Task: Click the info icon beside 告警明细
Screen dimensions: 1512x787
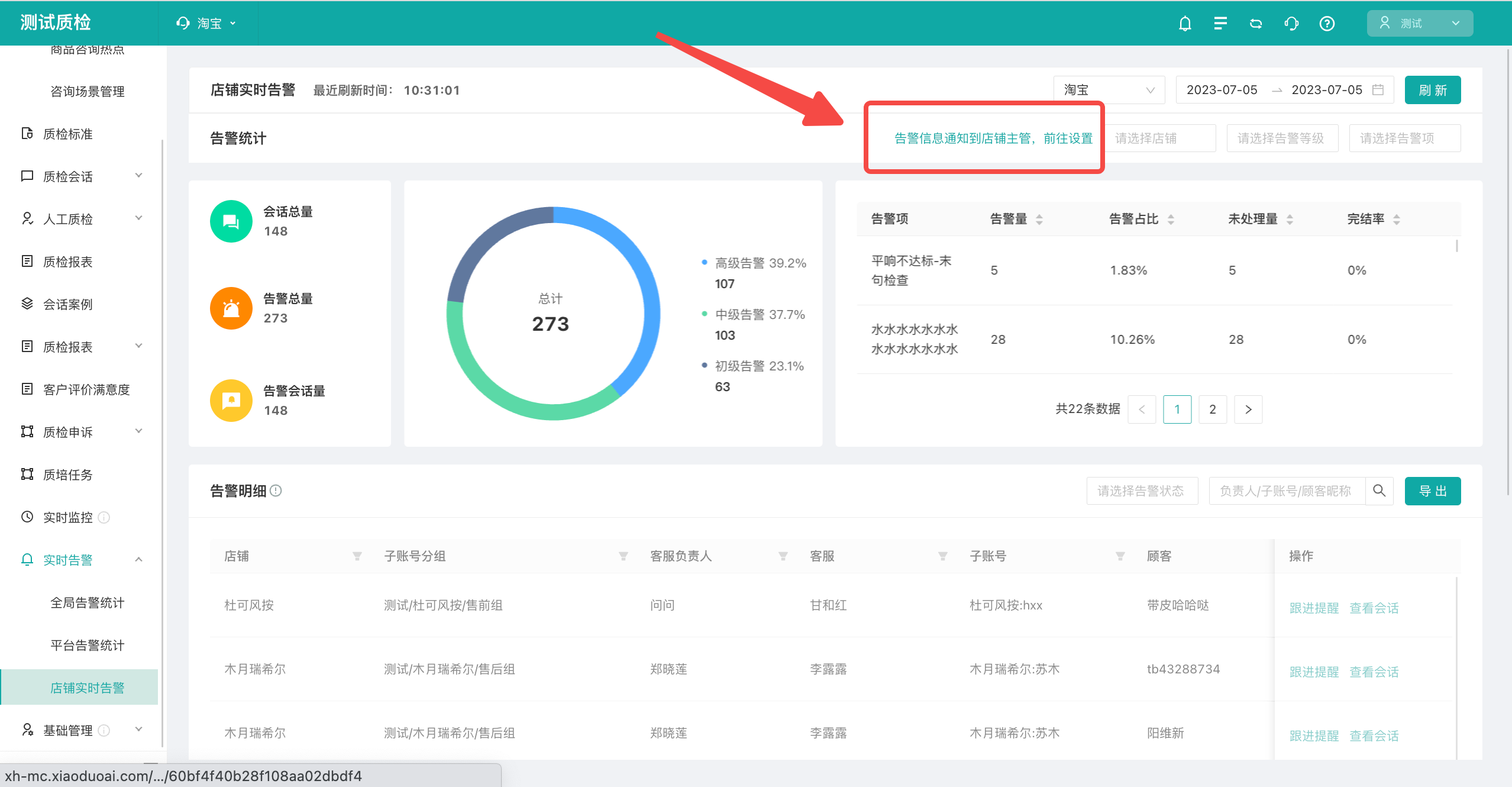Action: coord(276,491)
